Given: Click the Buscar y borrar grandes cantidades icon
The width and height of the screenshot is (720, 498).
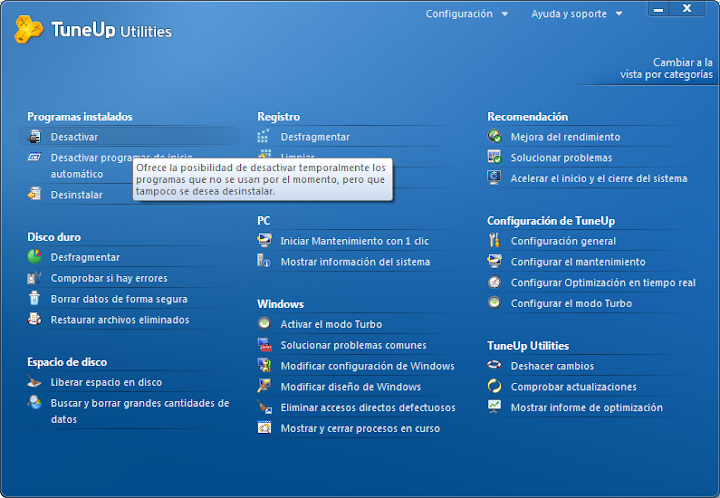Looking at the screenshot, I should (x=34, y=403).
